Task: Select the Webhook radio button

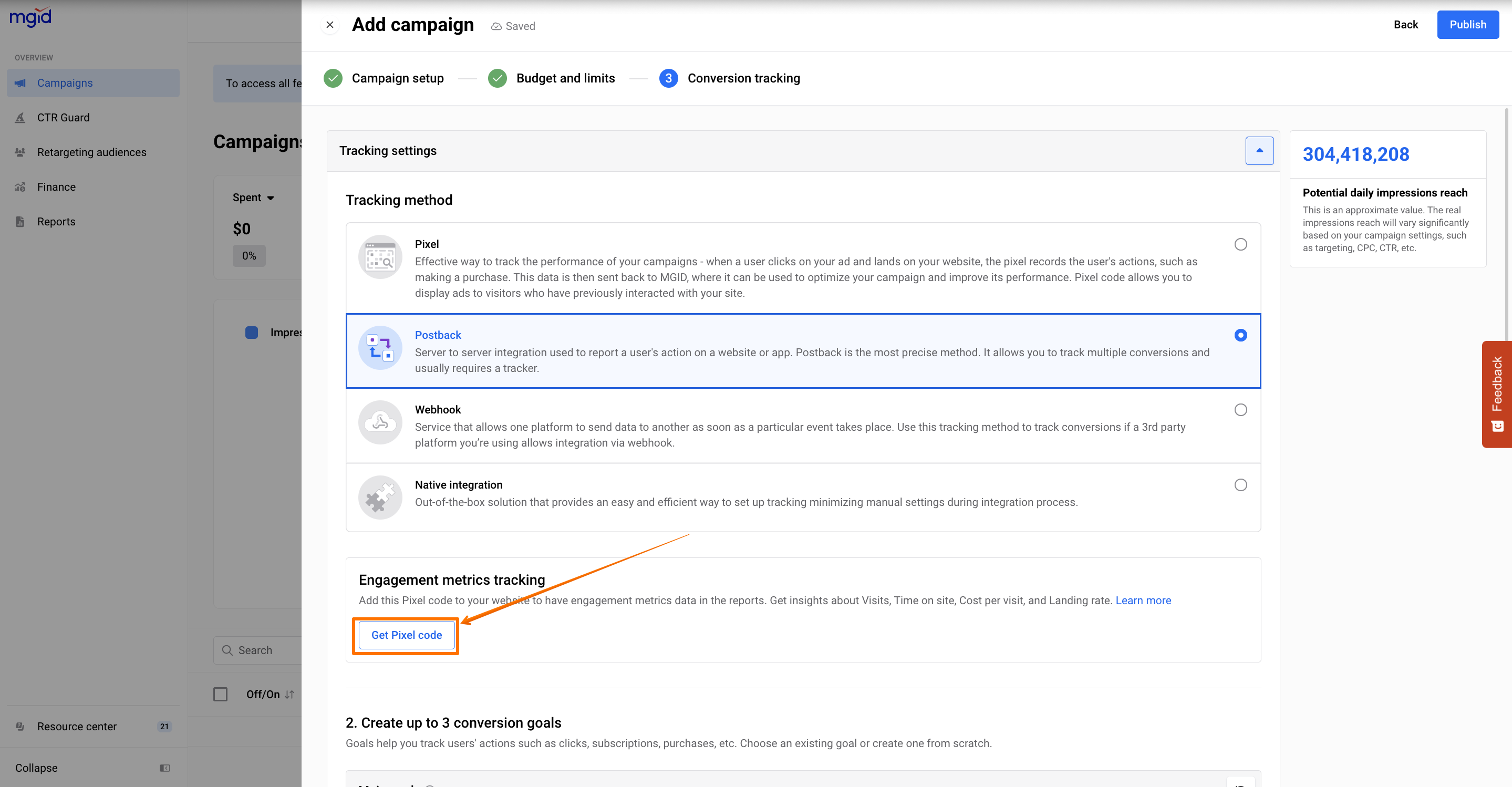Action: point(1240,410)
